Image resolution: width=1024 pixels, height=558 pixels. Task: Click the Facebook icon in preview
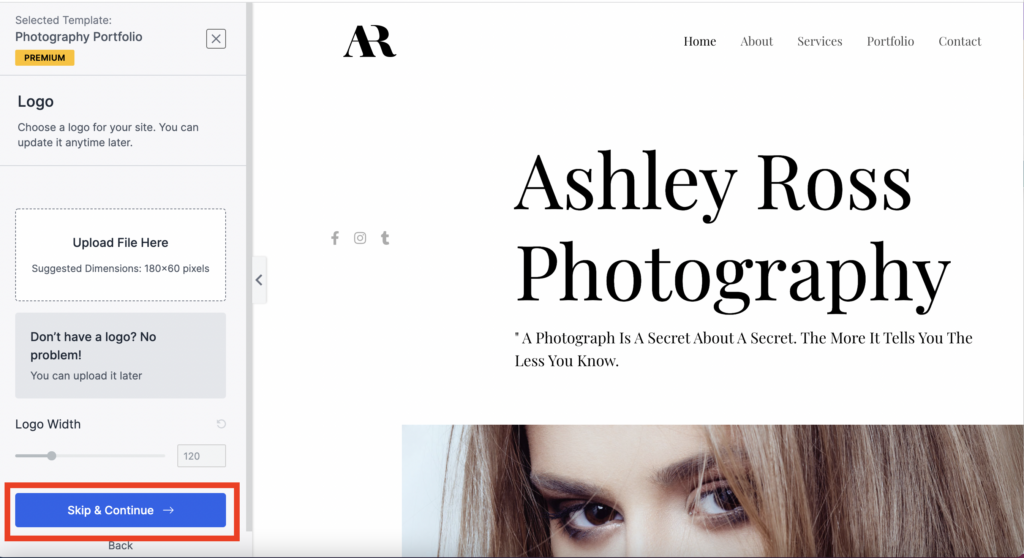coord(335,238)
